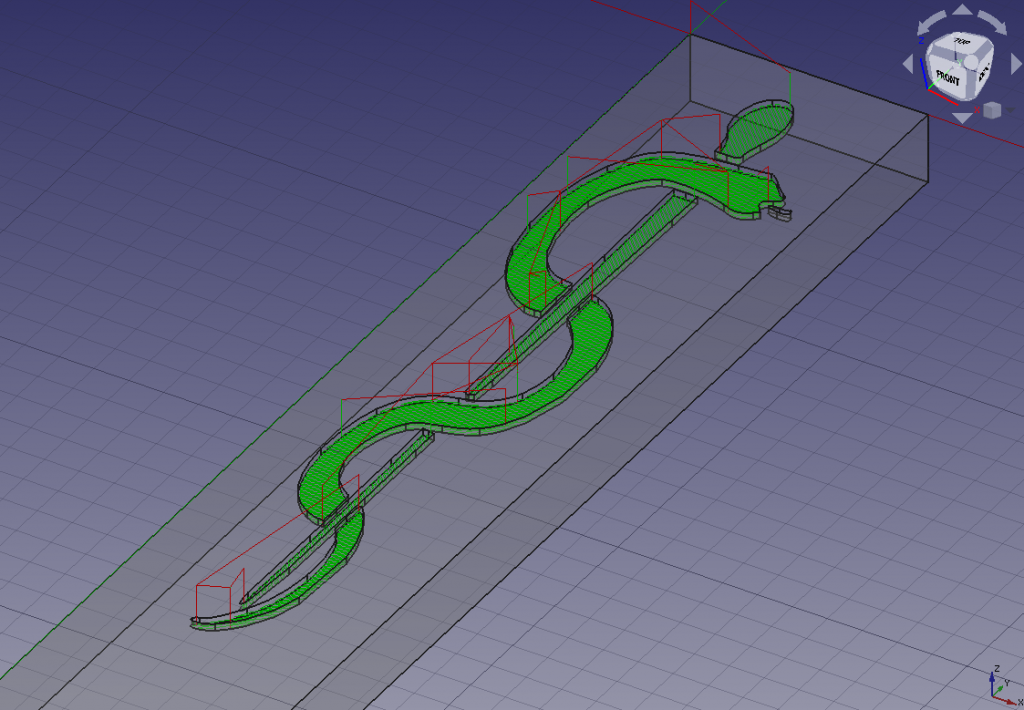Screen dimensions: 1024x710
Task: Click the navigation cube's top-front-right corner
Action: (x=972, y=61)
